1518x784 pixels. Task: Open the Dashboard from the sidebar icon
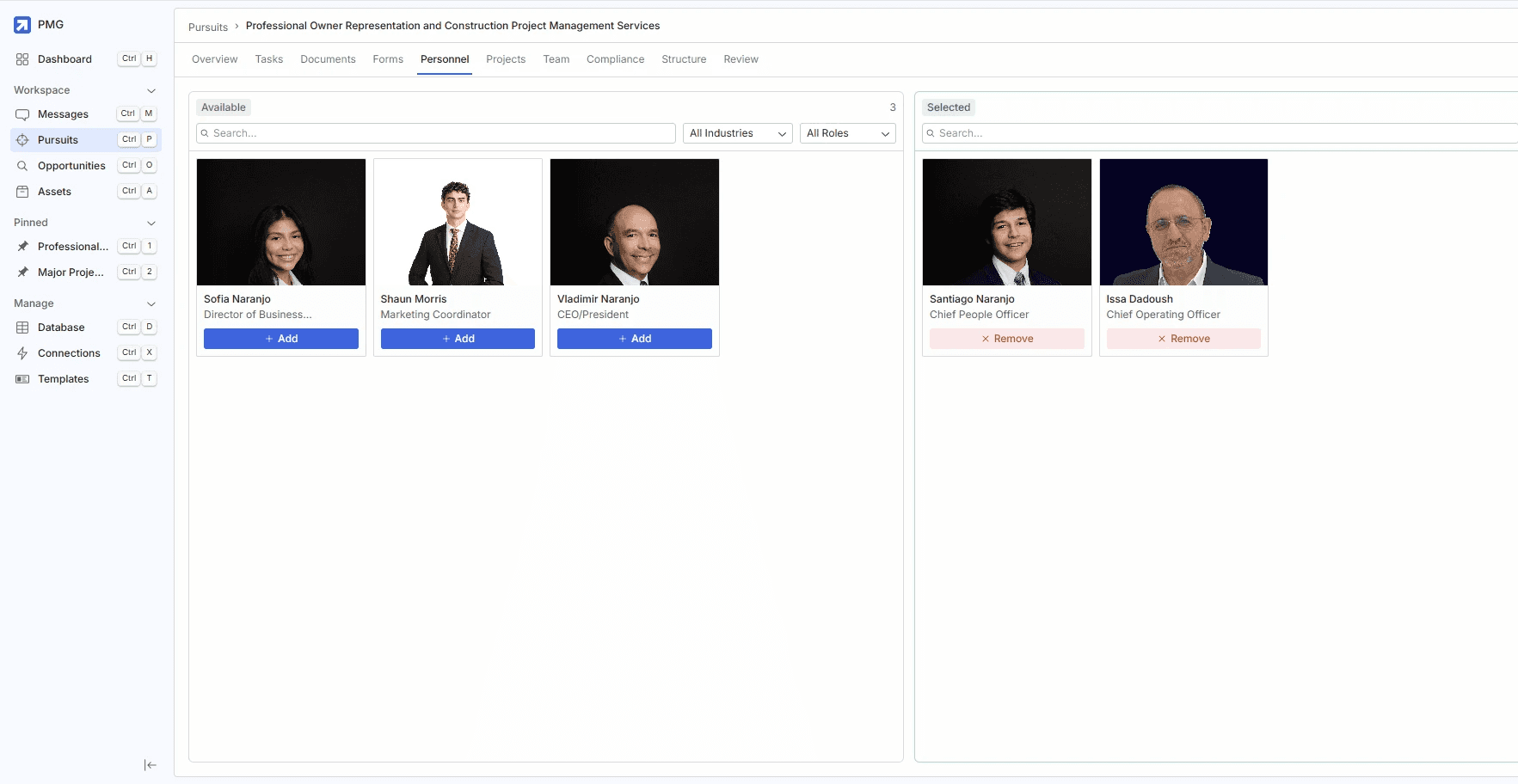click(x=22, y=59)
